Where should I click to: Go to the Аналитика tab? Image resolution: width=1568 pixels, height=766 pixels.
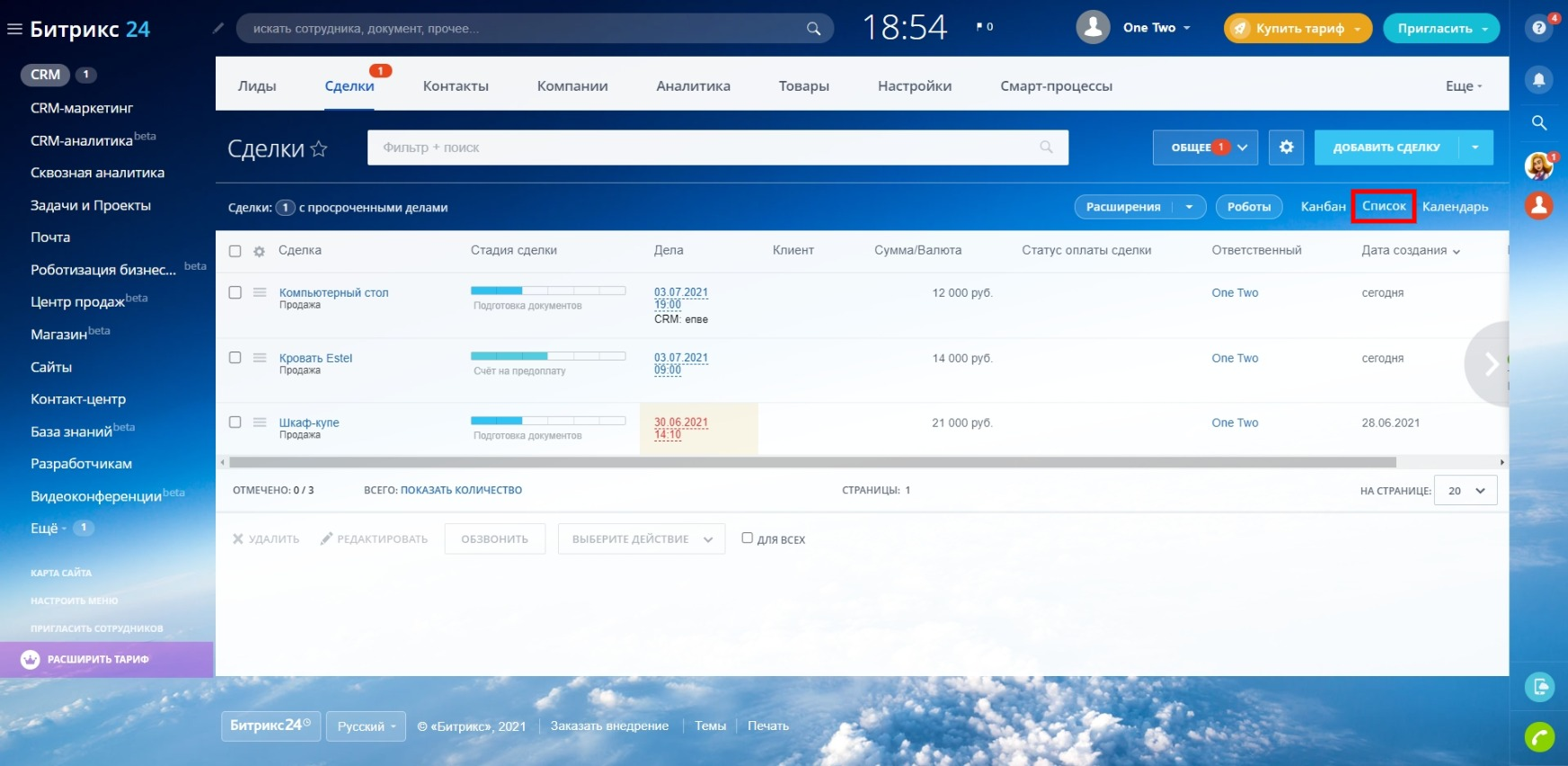coord(693,86)
